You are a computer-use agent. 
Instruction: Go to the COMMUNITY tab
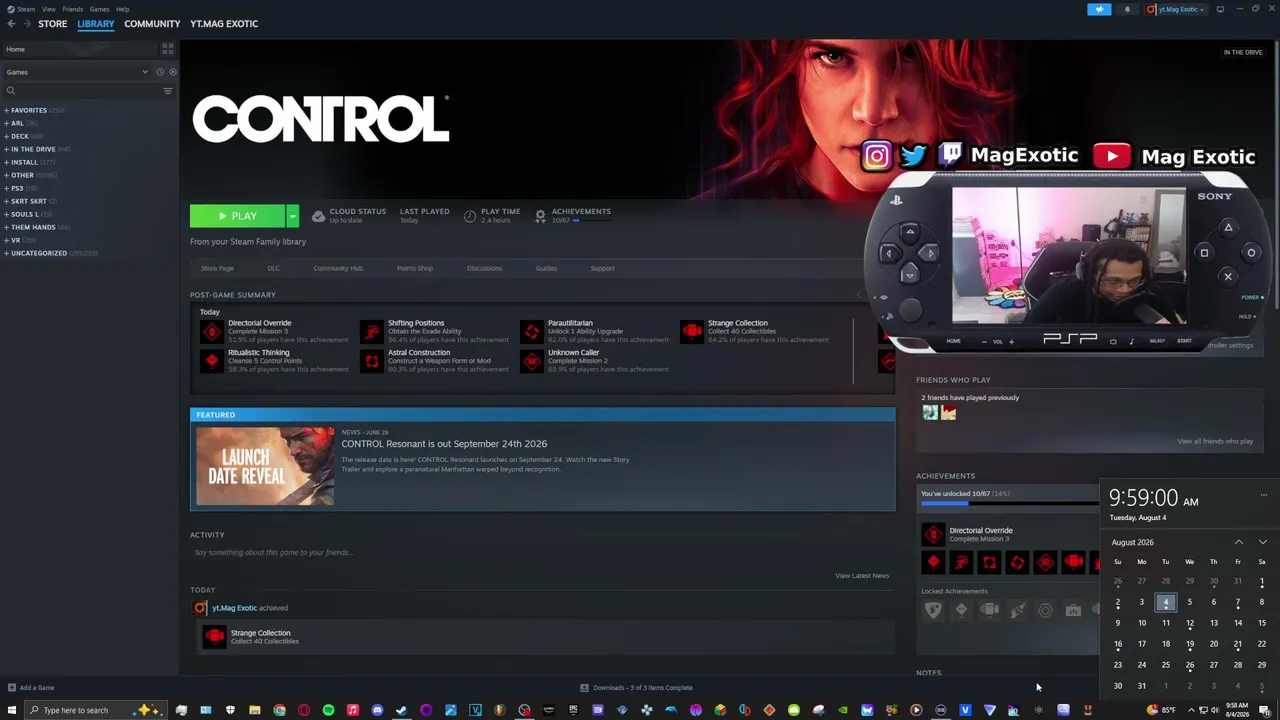(x=152, y=24)
